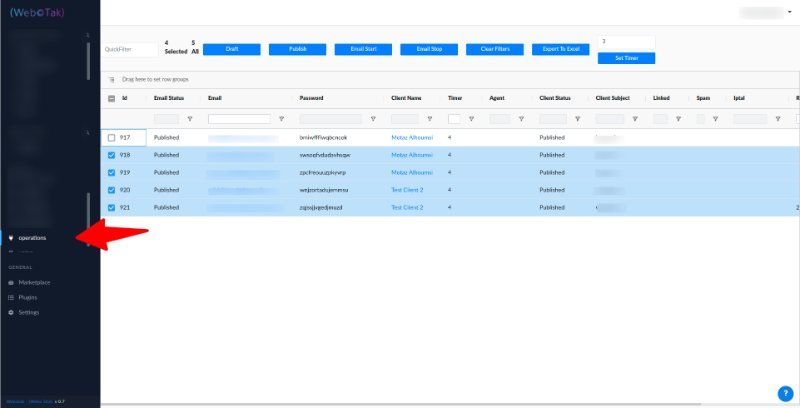Open the Spam column filter icon
This screenshot has height=408, width=800.
click(x=715, y=119)
